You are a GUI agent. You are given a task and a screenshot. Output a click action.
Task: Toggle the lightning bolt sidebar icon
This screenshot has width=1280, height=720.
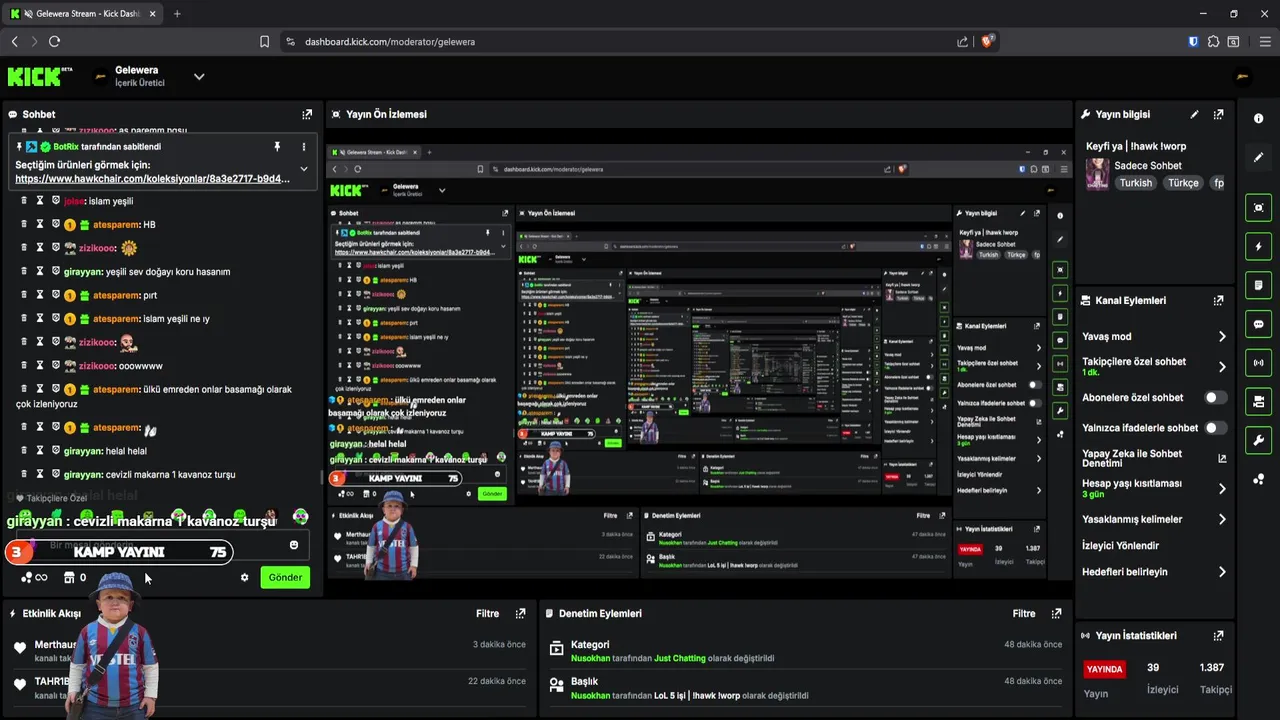[1258, 247]
